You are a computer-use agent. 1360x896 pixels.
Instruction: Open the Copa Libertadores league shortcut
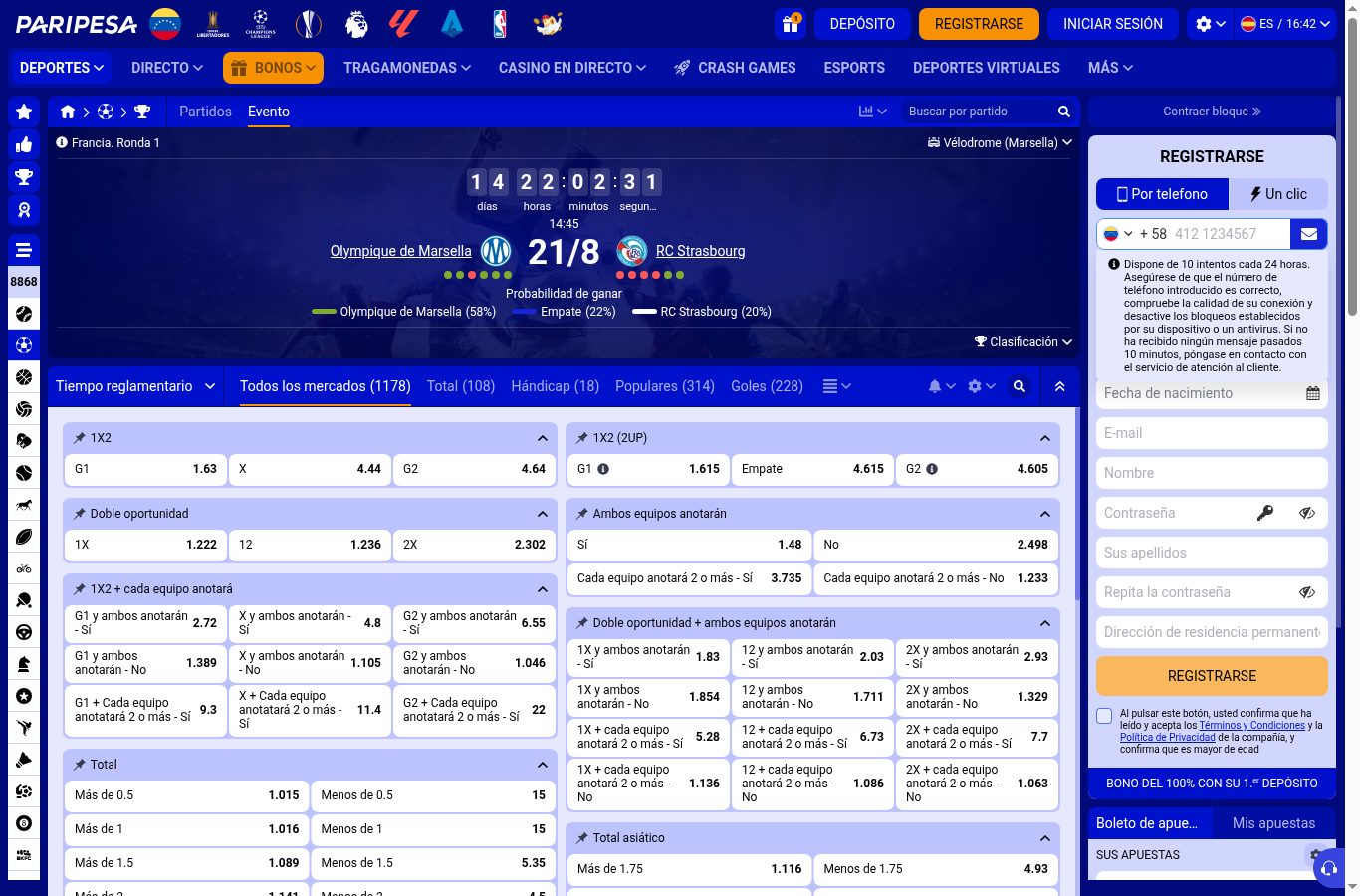pos(213,24)
